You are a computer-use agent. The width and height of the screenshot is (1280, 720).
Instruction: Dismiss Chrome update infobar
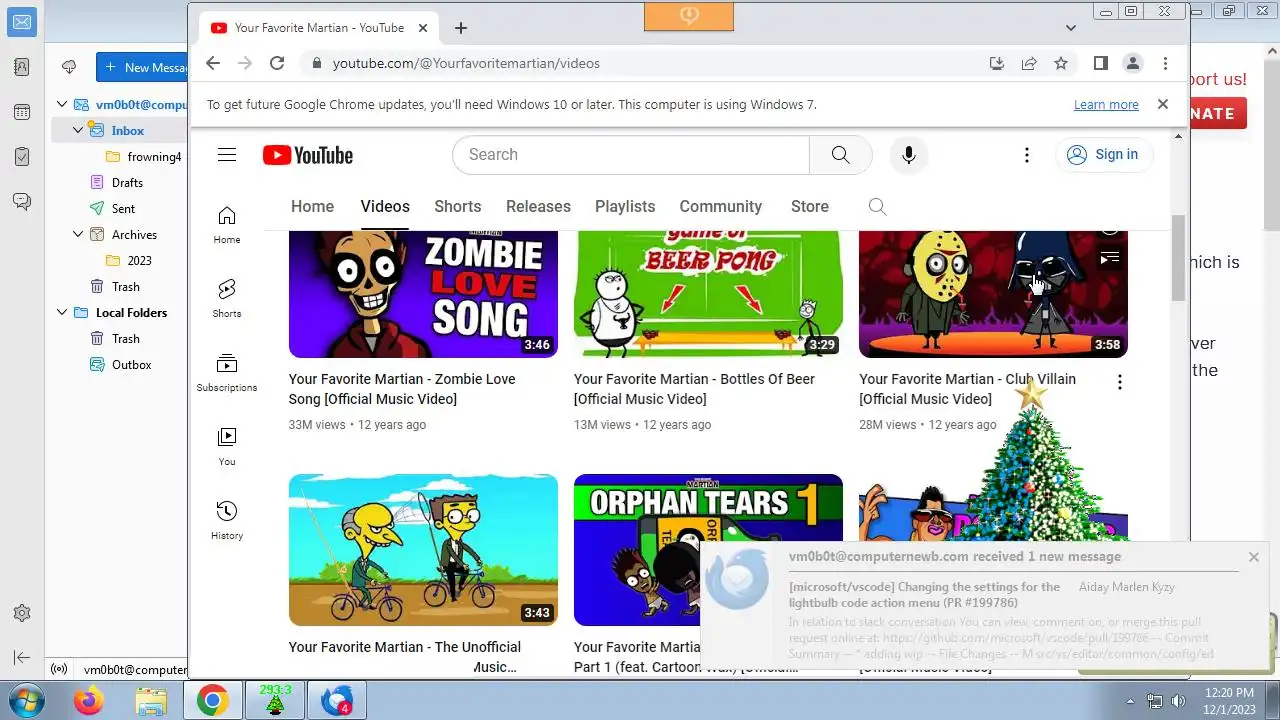(x=1162, y=104)
